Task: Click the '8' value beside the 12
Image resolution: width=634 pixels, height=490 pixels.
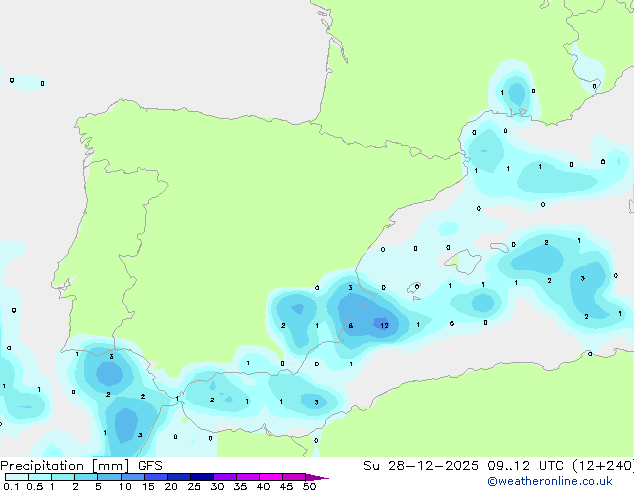Action: point(351,325)
